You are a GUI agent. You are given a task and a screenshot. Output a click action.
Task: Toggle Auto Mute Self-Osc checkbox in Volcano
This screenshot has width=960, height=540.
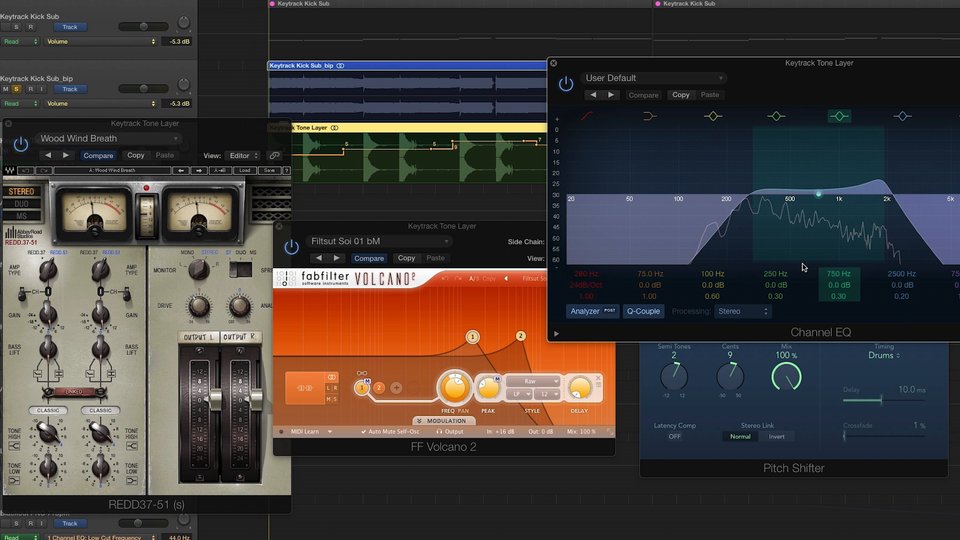pos(364,432)
